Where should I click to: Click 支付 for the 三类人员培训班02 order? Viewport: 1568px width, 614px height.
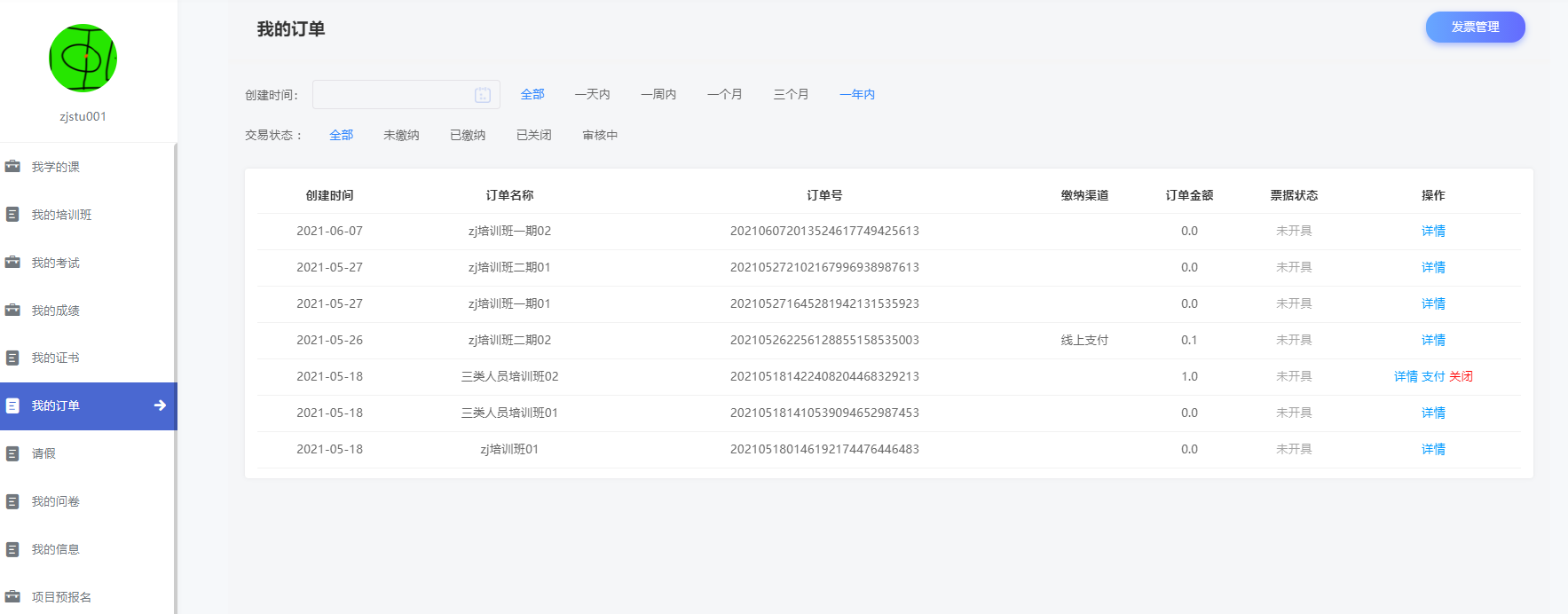click(1433, 376)
